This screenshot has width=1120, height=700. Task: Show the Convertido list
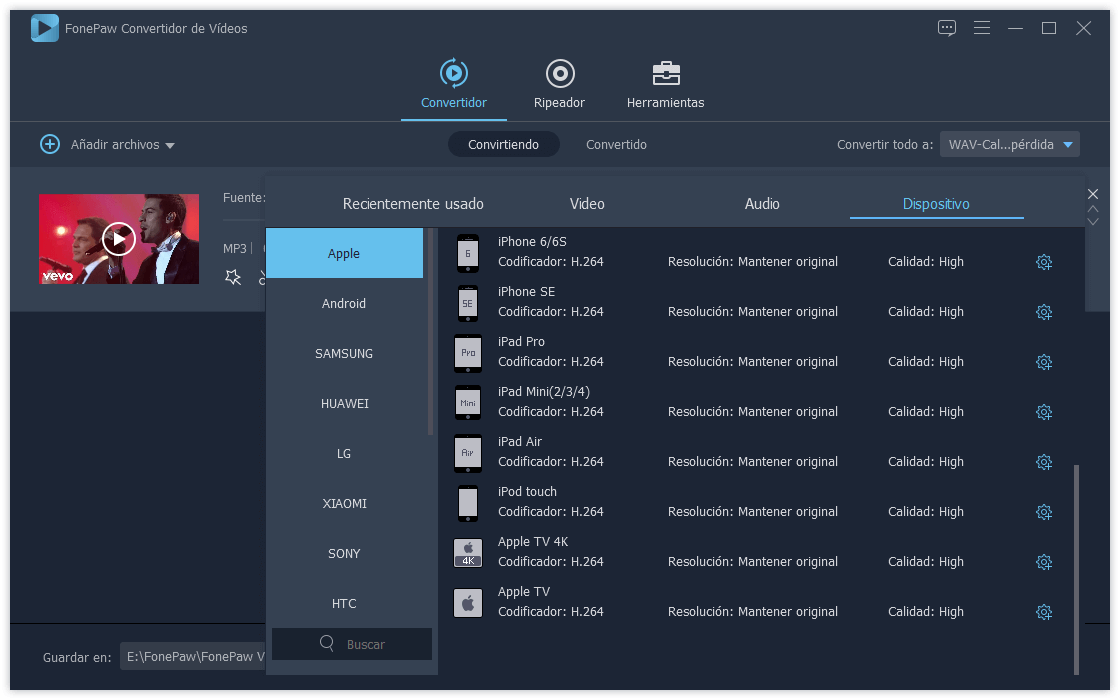(616, 144)
